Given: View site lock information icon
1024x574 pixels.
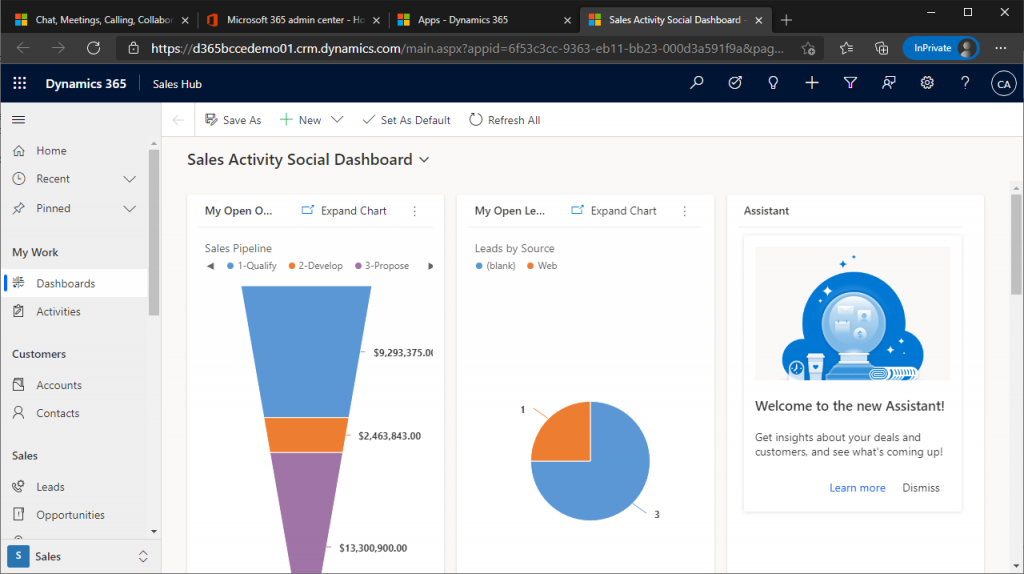Looking at the screenshot, I should click(x=133, y=48).
